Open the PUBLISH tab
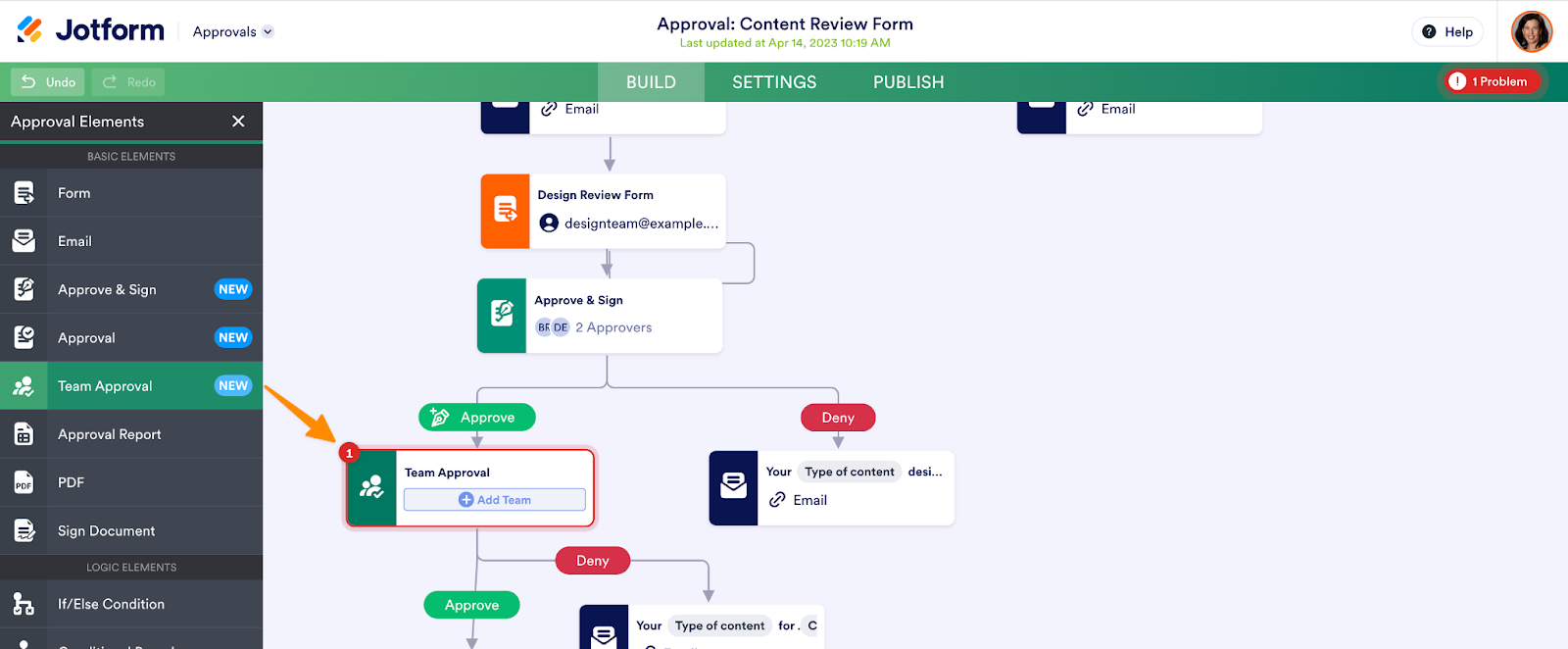1568x649 pixels. tap(908, 82)
